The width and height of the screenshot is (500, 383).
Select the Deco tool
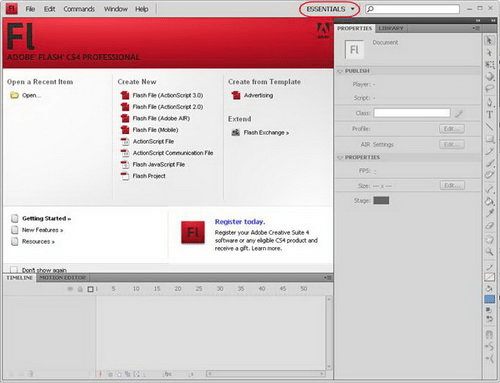click(x=489, y=175)
